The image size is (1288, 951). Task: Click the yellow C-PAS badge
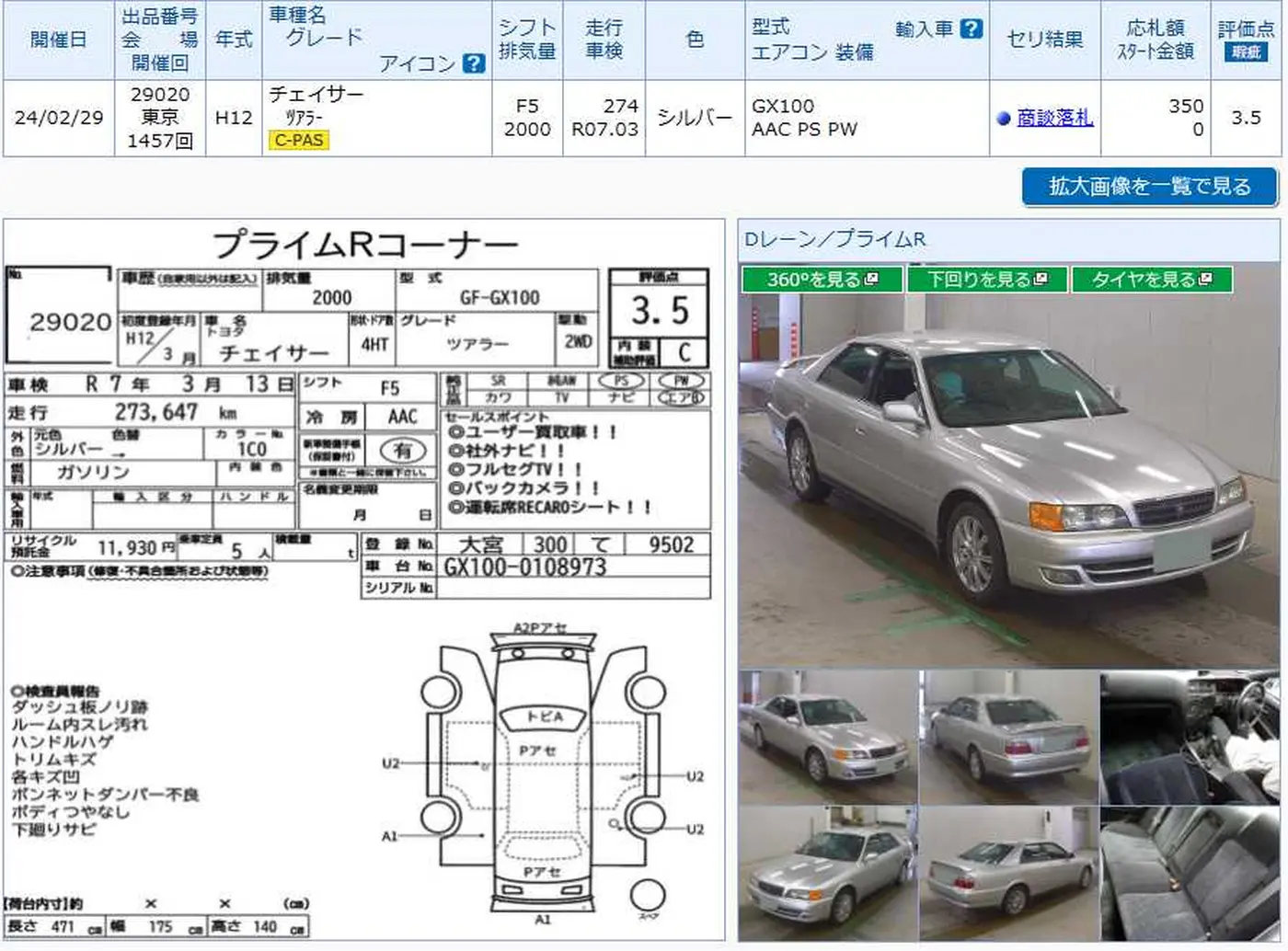point(299,141)
